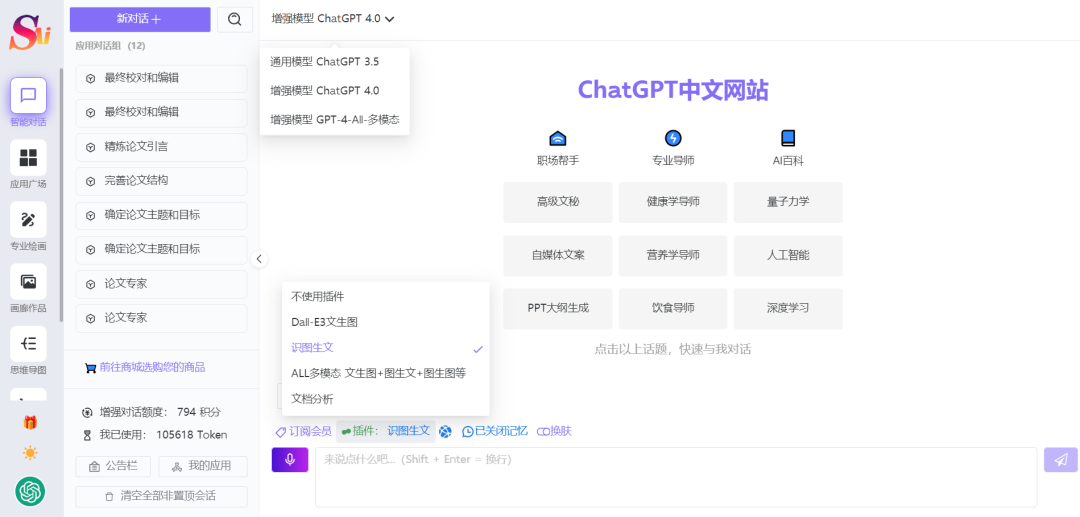Screen dimensions: 1080x517
Task: Open the 画廊作品 gallery icon
Action: pos(28,282)
